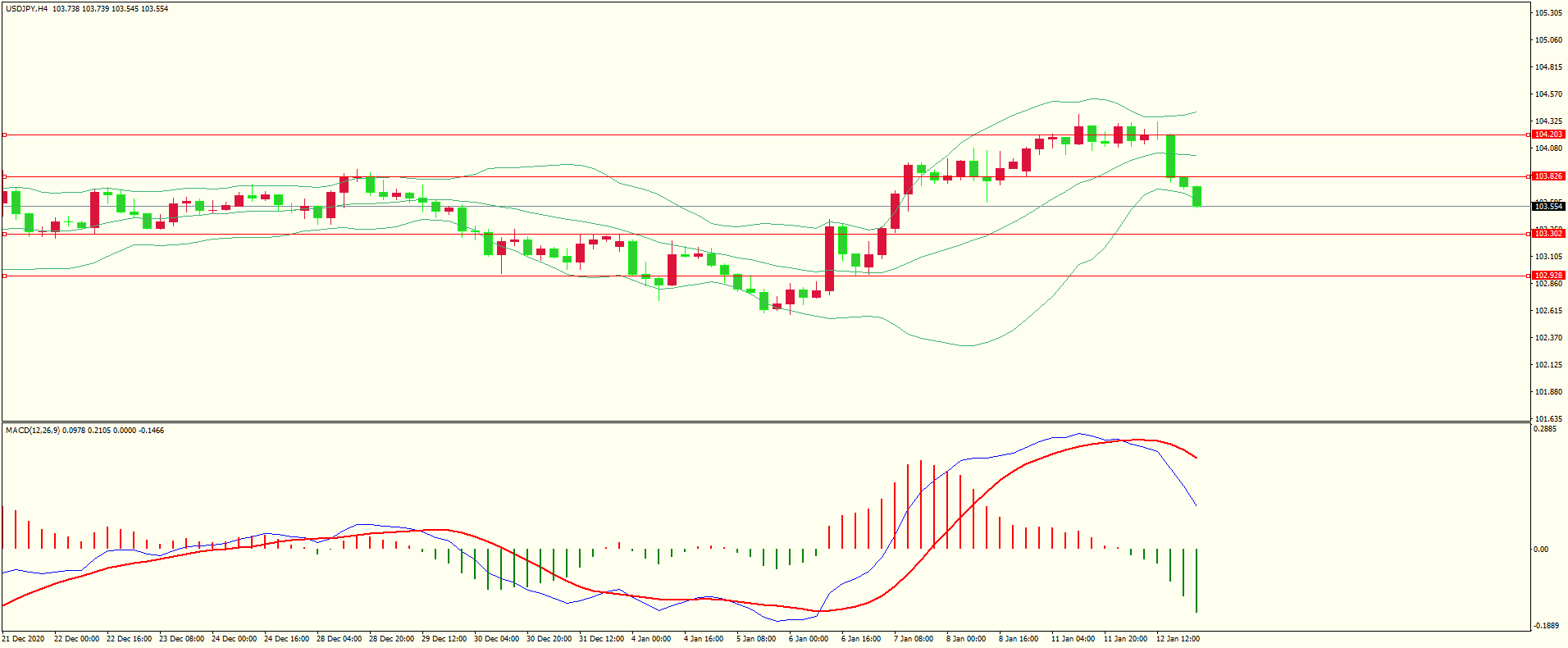
Task: Click left handle of the 102.928 line
Action: pyautogui.click(x=4, y=276)
